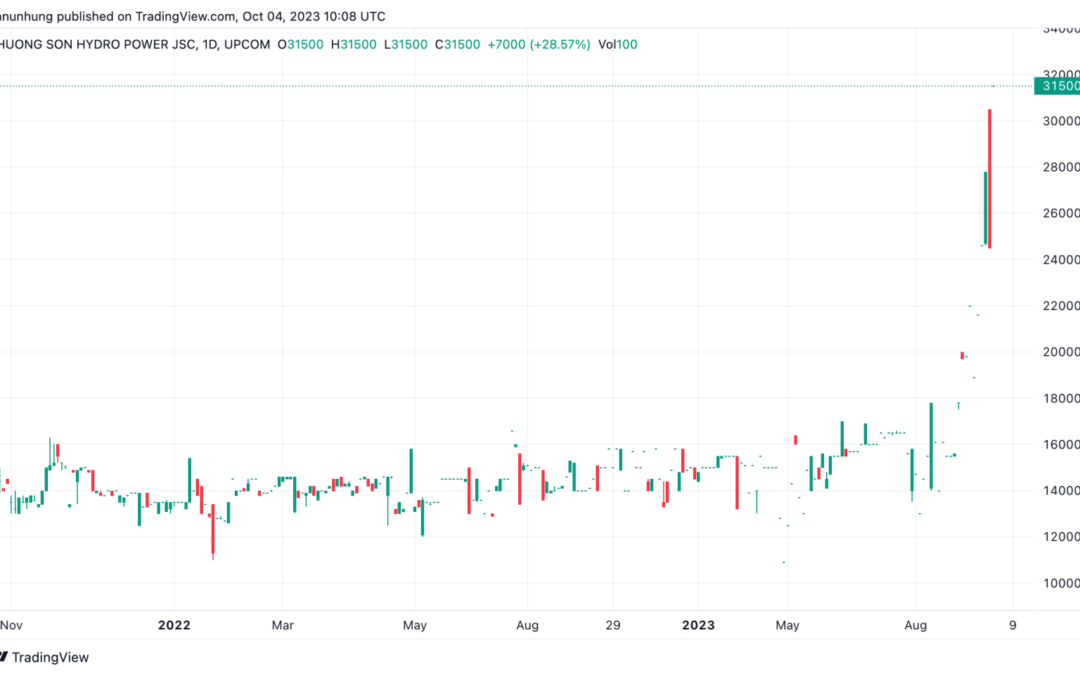The width and height of the screenshot is (1080, 675).
Task: Select the 2022 label on time axis
Action: (x=174, y=625)
